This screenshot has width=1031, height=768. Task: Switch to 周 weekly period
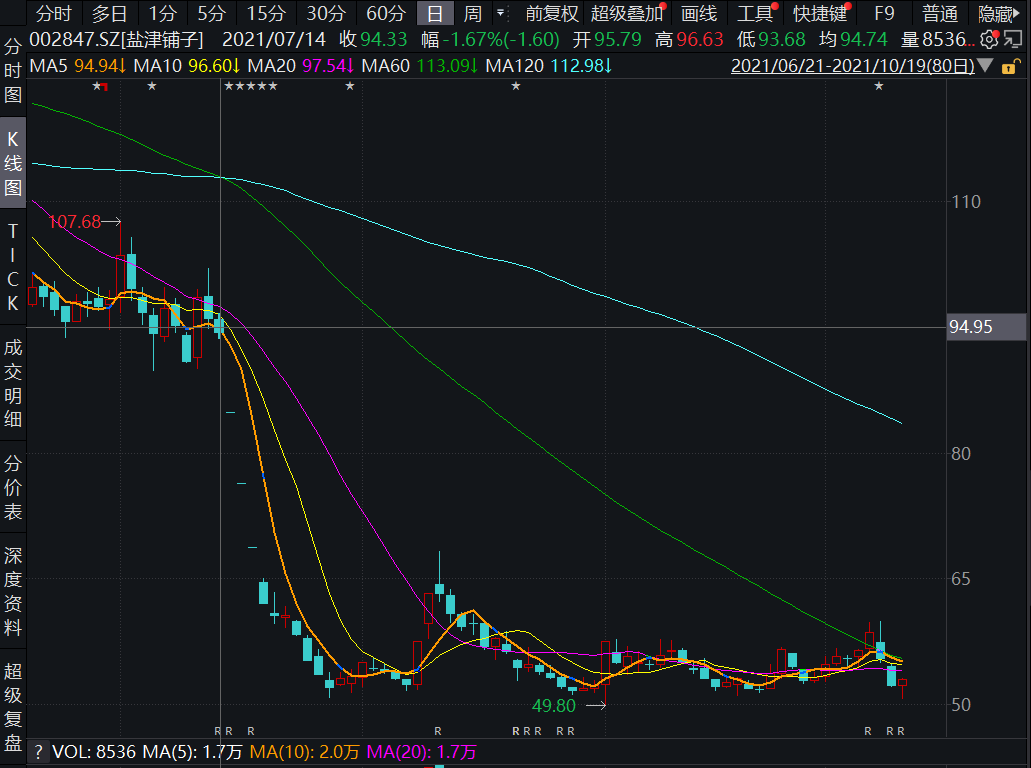tap(473, 14)
